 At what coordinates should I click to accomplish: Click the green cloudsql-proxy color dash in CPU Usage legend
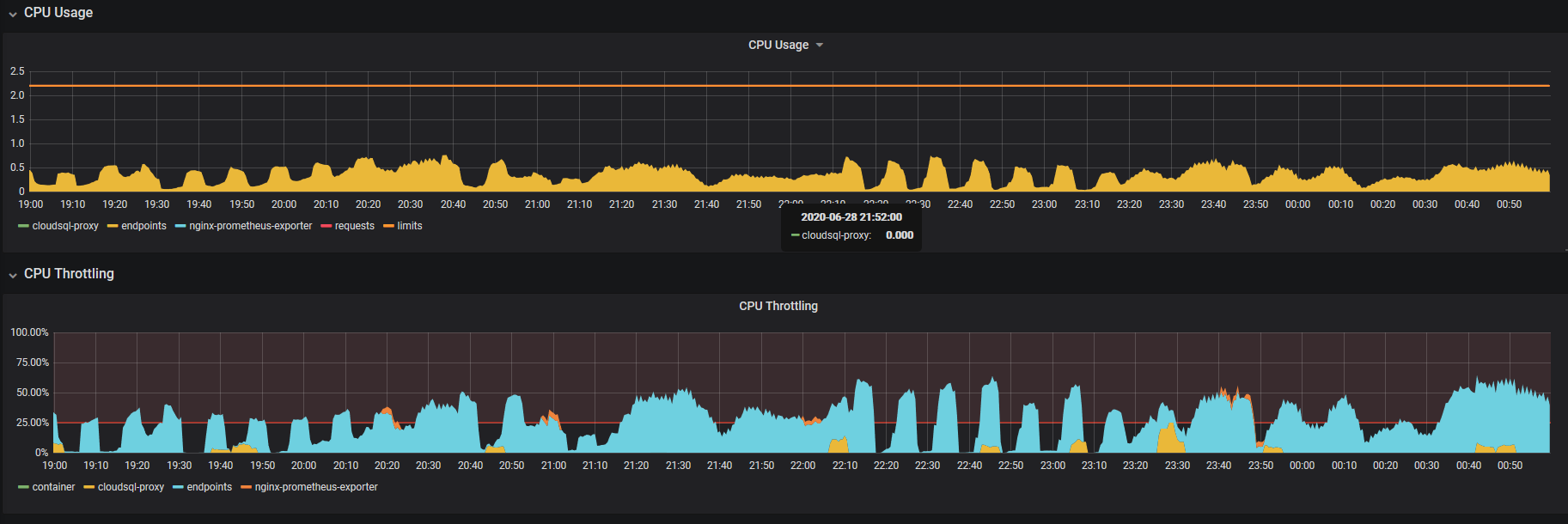(23, 227)
